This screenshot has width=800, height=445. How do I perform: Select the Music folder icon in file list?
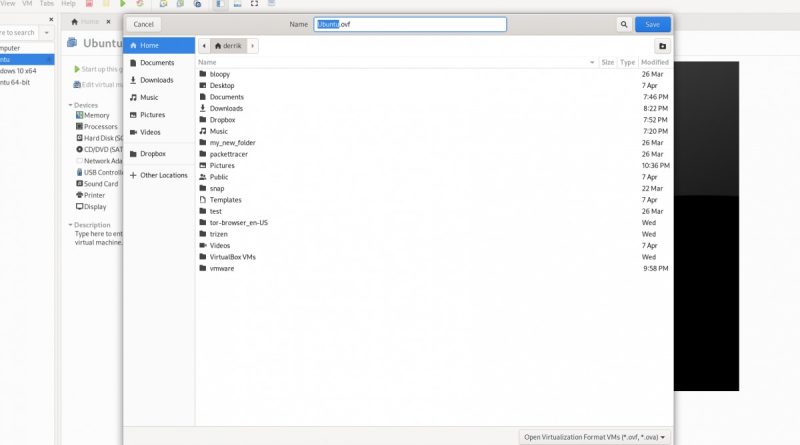[x=203, y=131]
